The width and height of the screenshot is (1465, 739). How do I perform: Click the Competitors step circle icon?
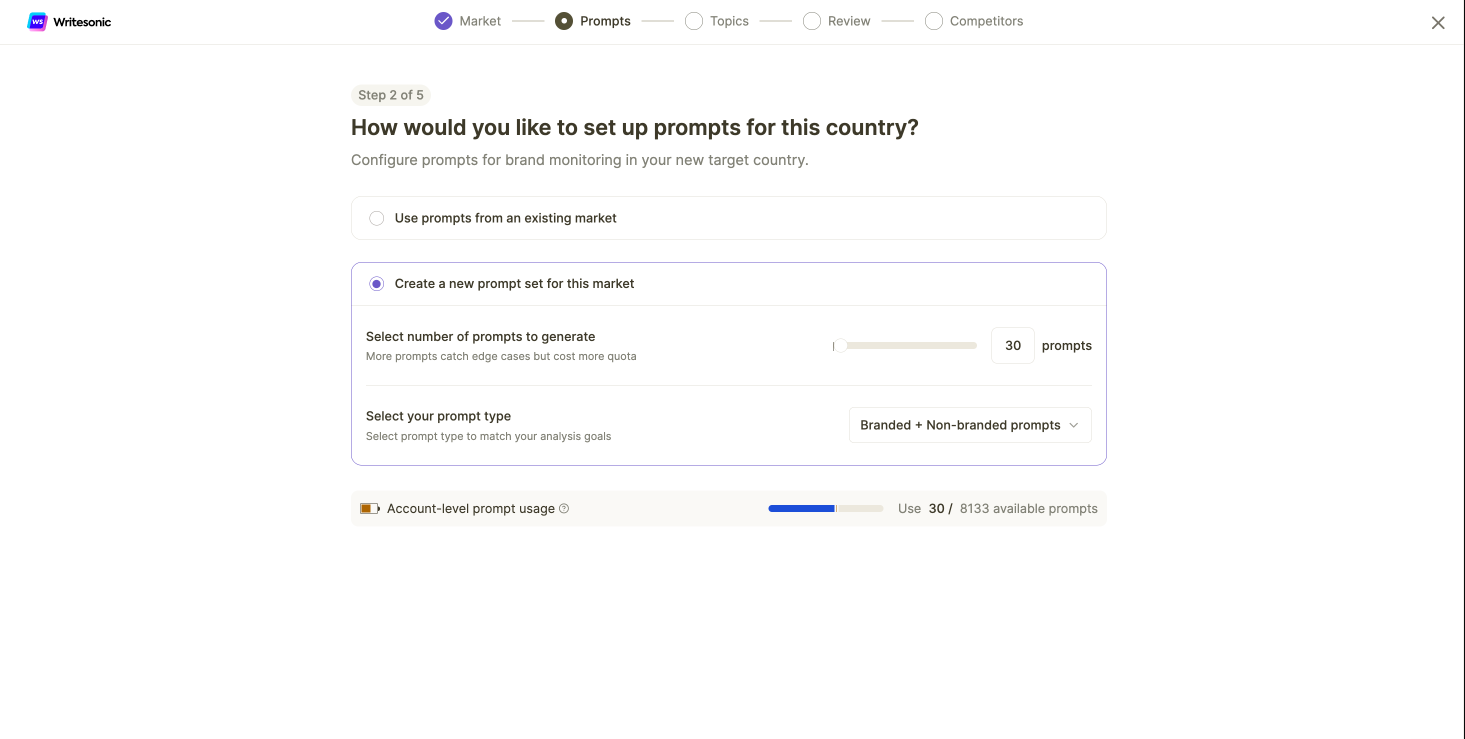934,21
